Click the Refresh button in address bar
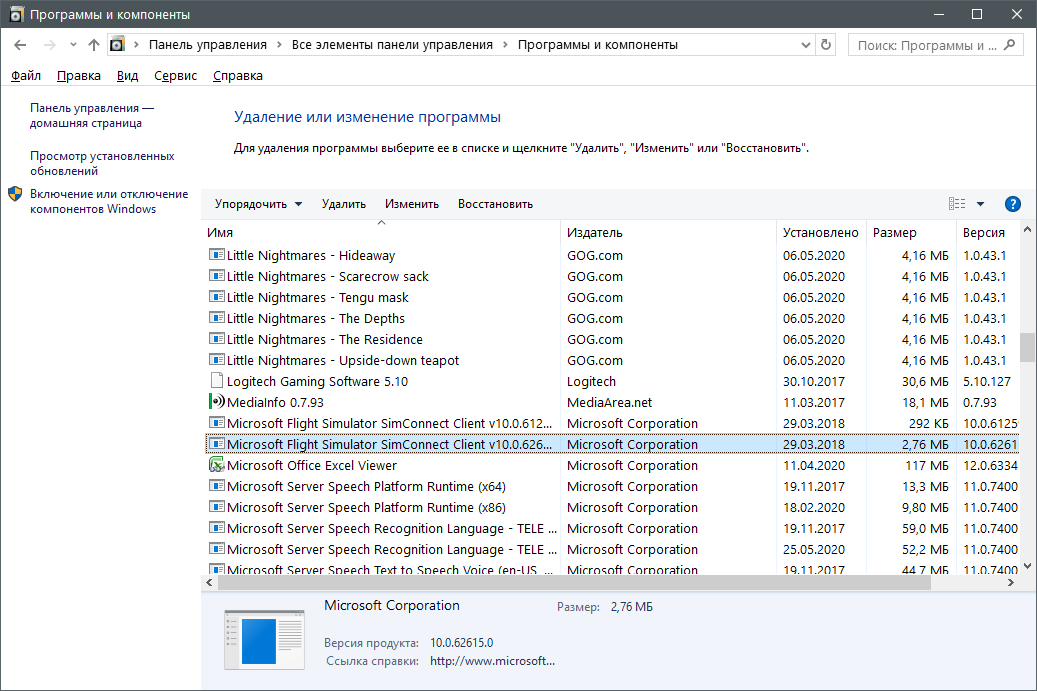 pos(826,45)
